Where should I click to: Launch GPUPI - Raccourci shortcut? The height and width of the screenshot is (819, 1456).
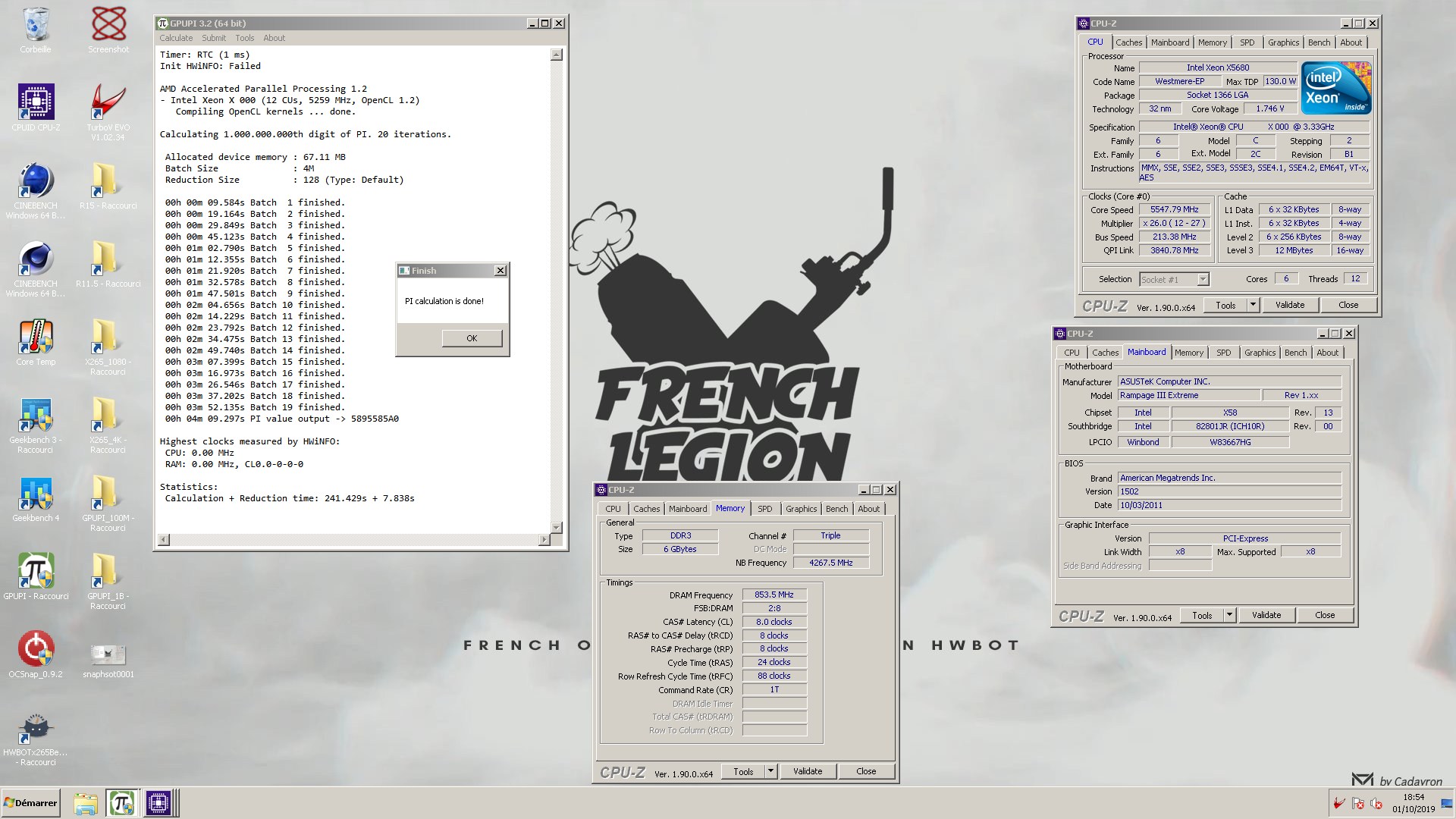point(36,577)
